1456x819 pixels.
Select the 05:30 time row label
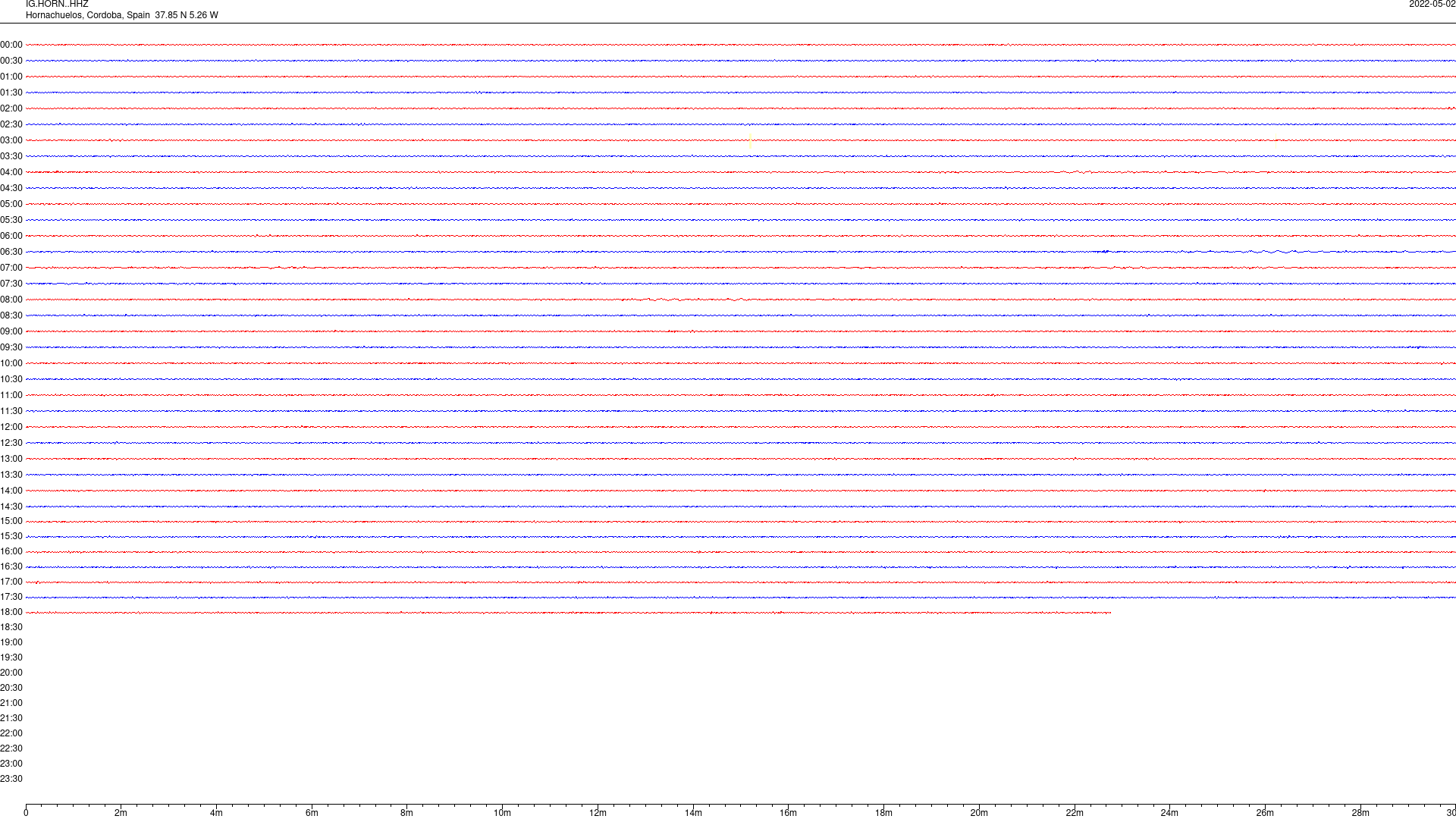(x=11, y=220)
